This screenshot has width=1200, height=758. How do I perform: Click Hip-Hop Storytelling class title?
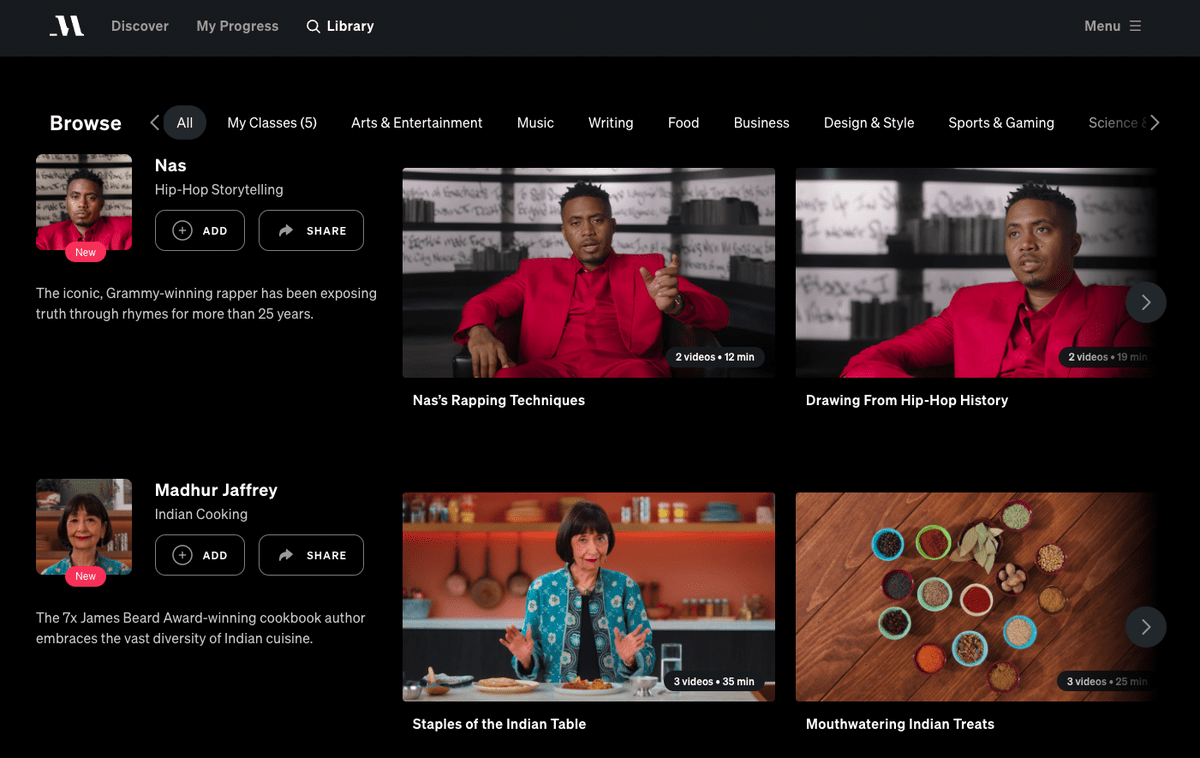[x=219, y=189]
